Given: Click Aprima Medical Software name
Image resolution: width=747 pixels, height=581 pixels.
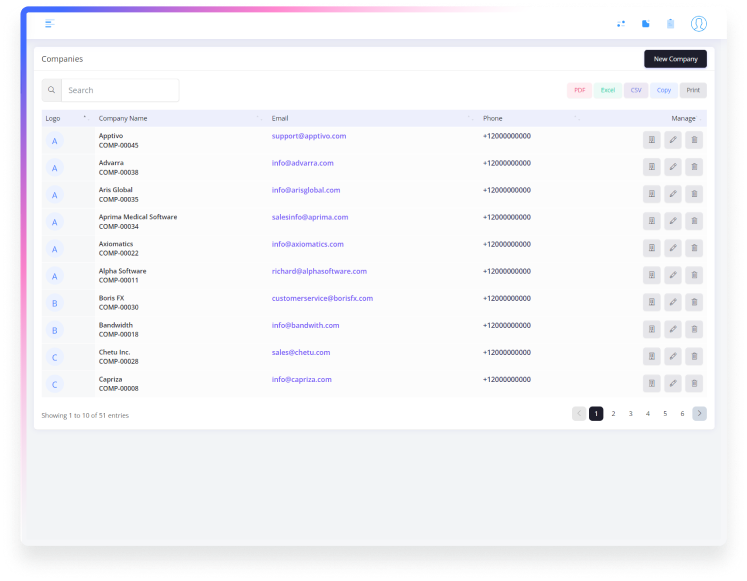Looking at the screenshot, I should tap(138, 217).
